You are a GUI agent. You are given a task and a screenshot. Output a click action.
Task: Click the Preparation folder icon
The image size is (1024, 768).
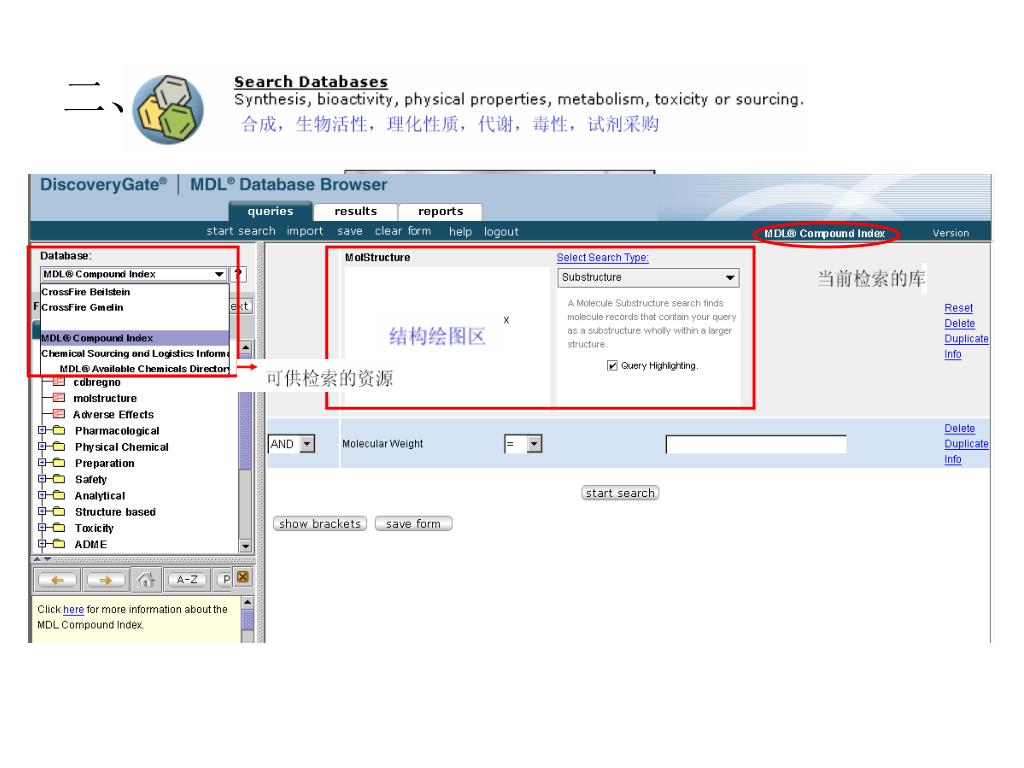59,463
